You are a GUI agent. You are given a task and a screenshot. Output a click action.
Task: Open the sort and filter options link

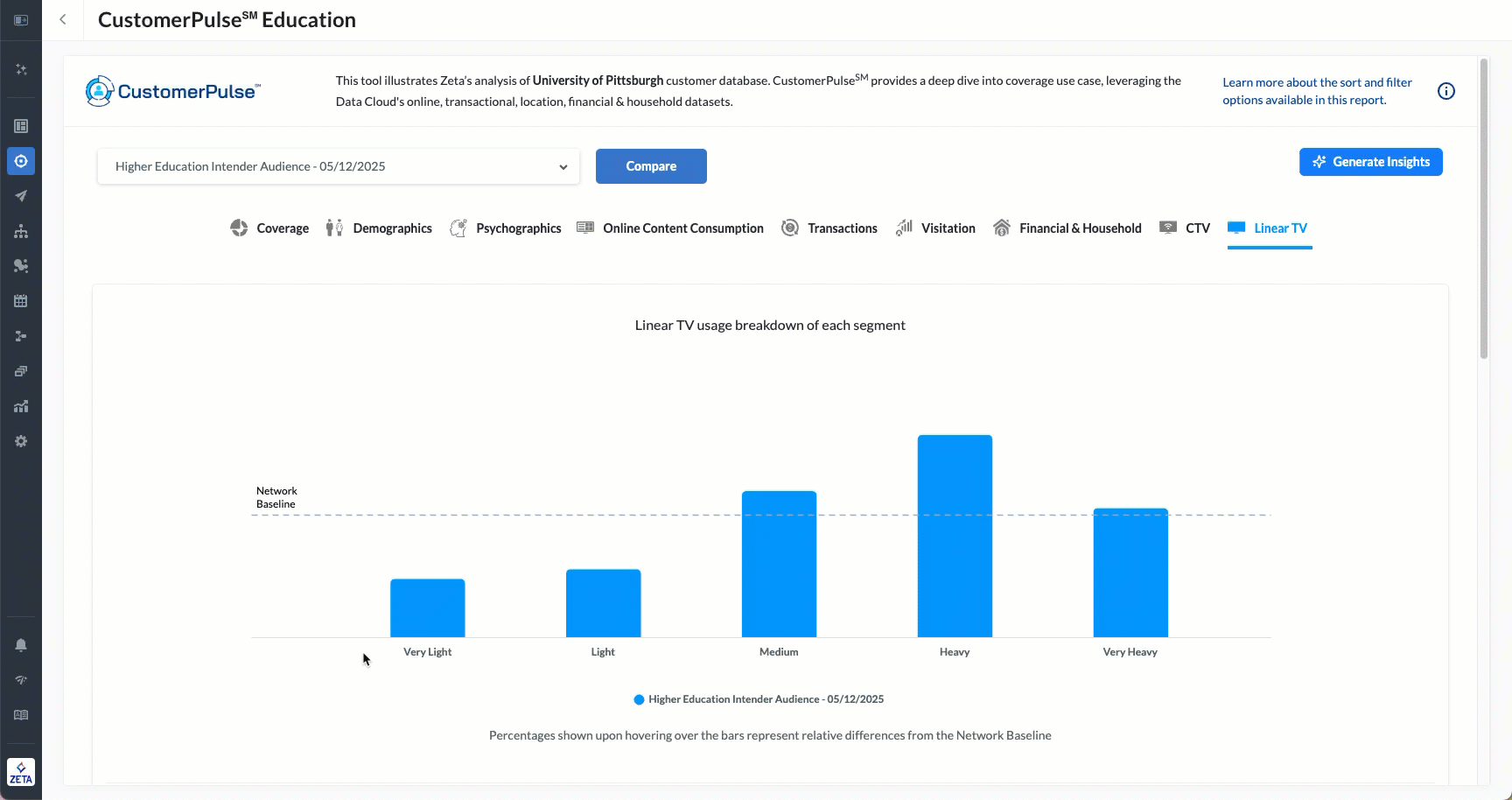pos(1317,91)
